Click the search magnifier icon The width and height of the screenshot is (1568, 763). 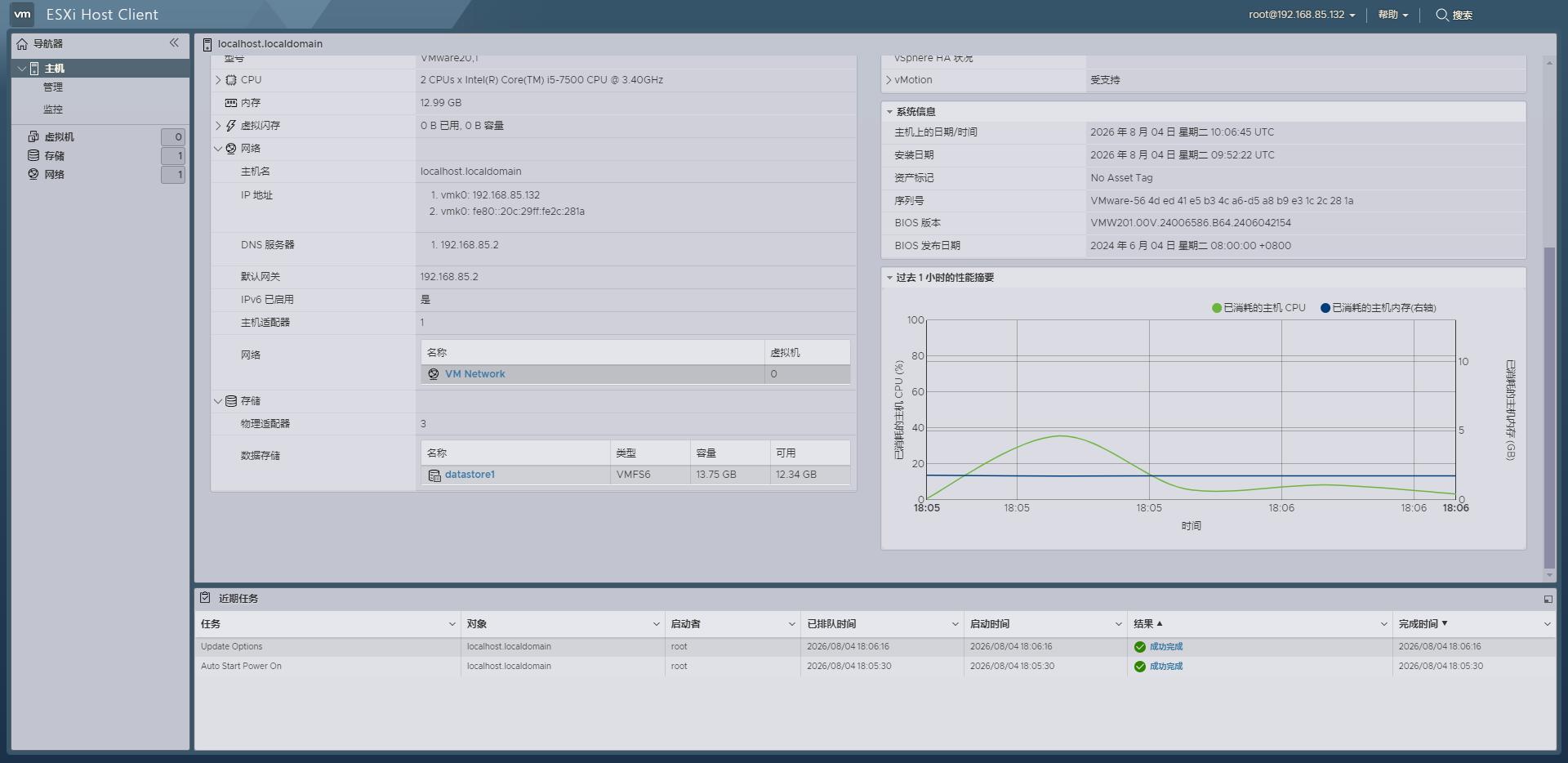tap(1442, 15)
